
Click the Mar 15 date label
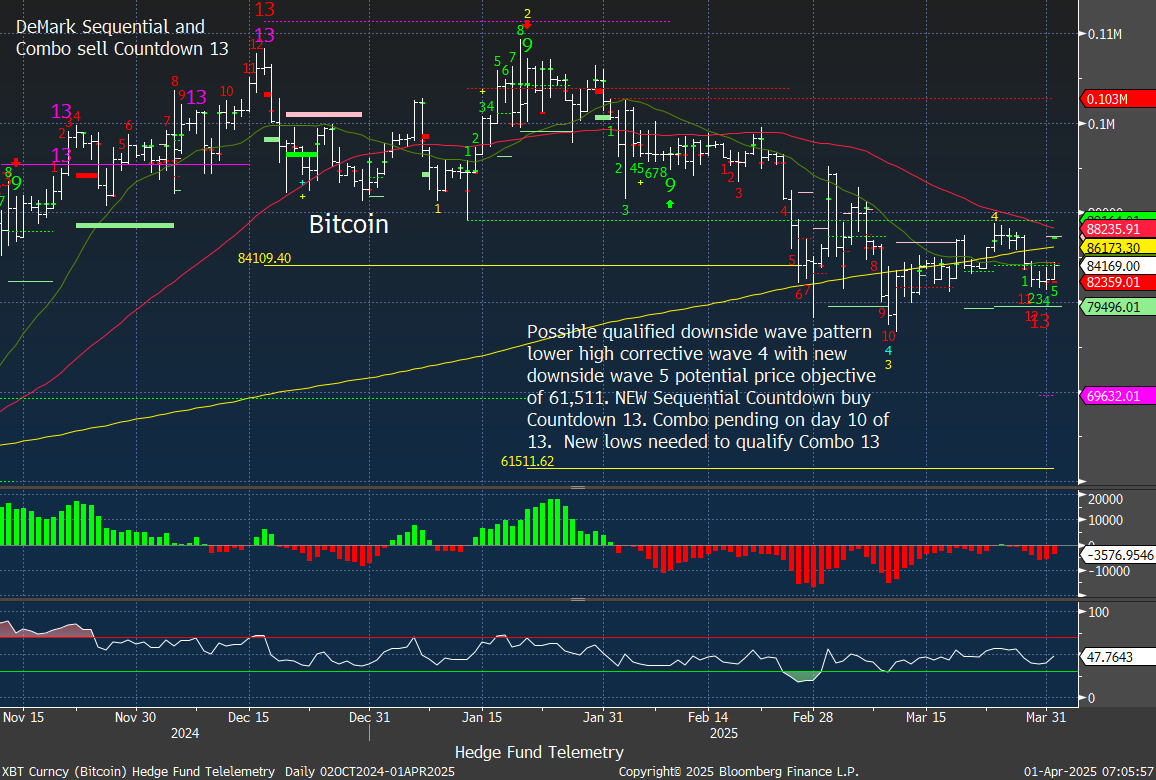tap(926, 717)
